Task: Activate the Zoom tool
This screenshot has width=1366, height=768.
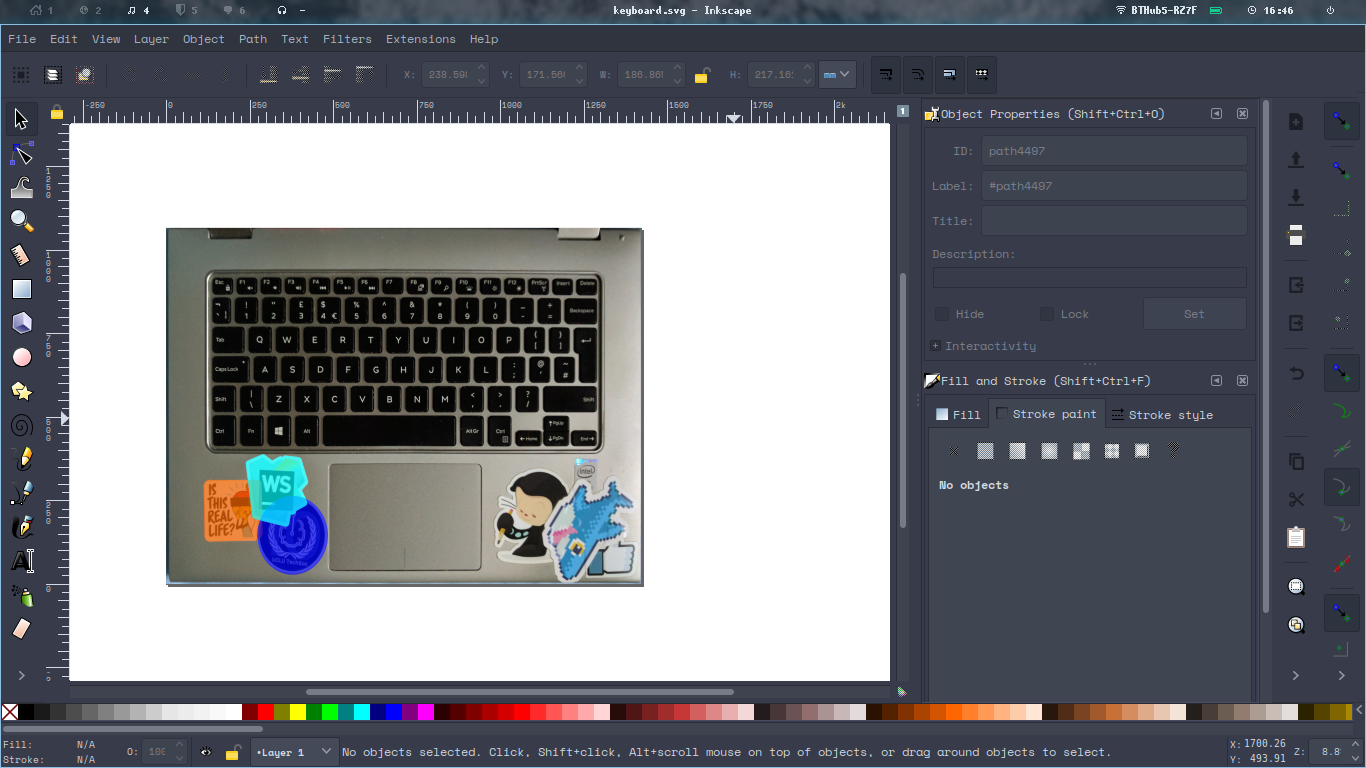Action: coord(20,221)
